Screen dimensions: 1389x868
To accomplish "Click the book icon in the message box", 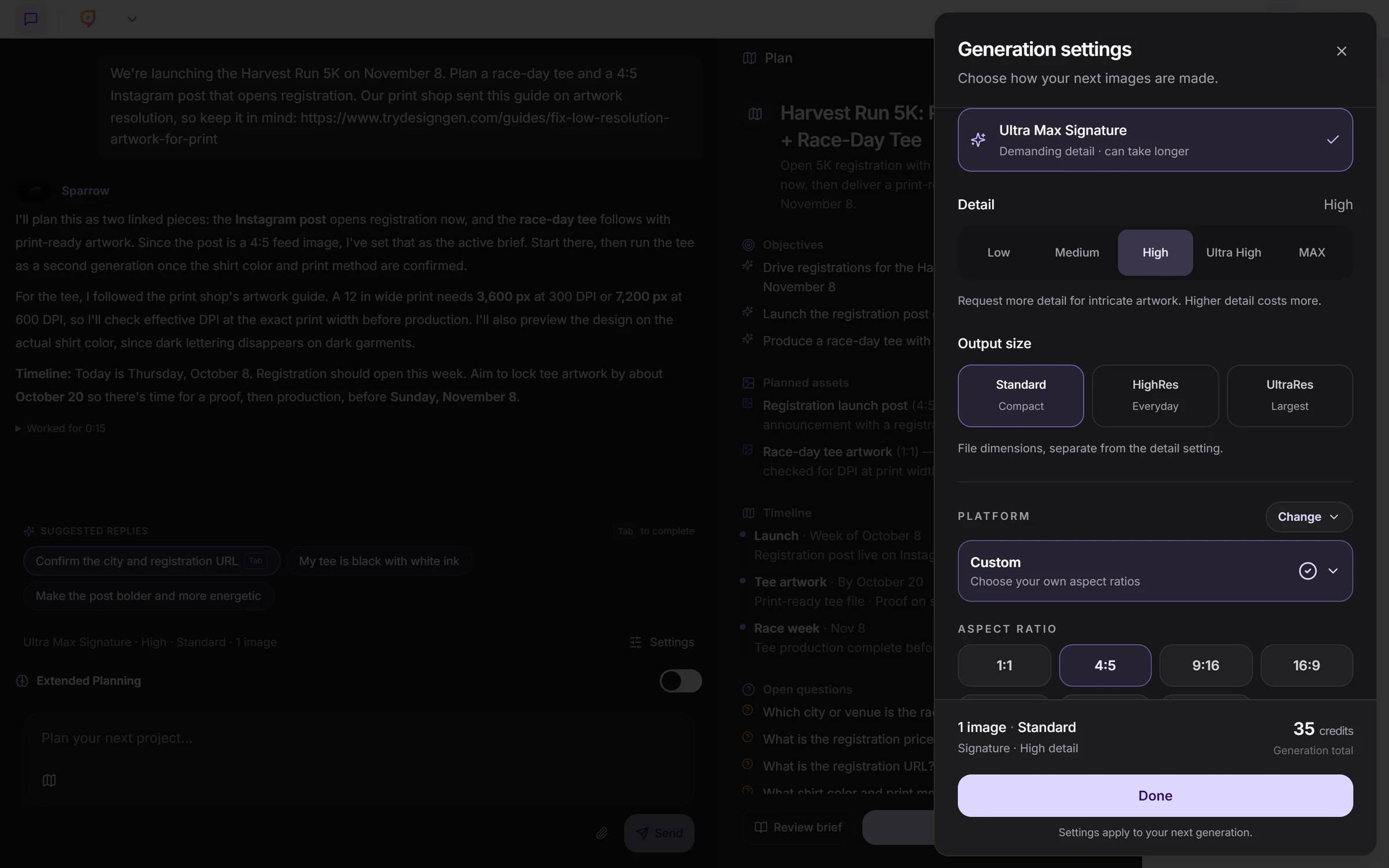I will tap(49, 780).
